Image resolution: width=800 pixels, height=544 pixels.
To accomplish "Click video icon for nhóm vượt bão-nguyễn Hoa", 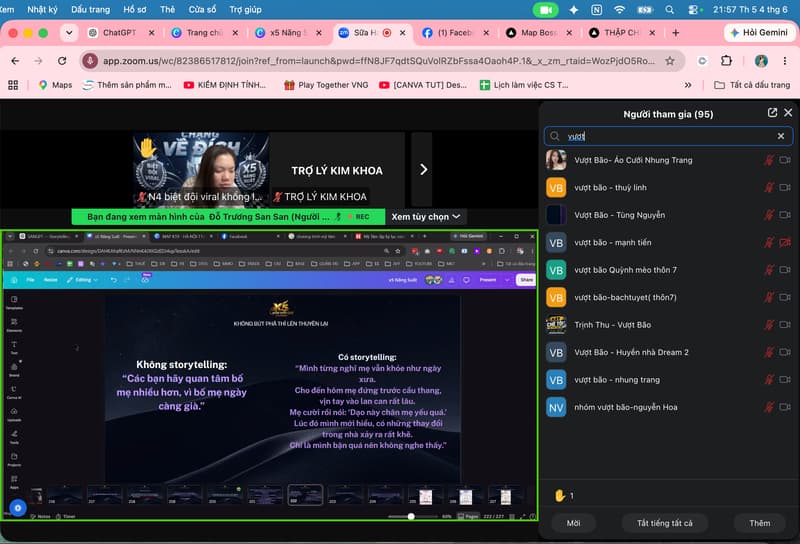I will (785, 407).
